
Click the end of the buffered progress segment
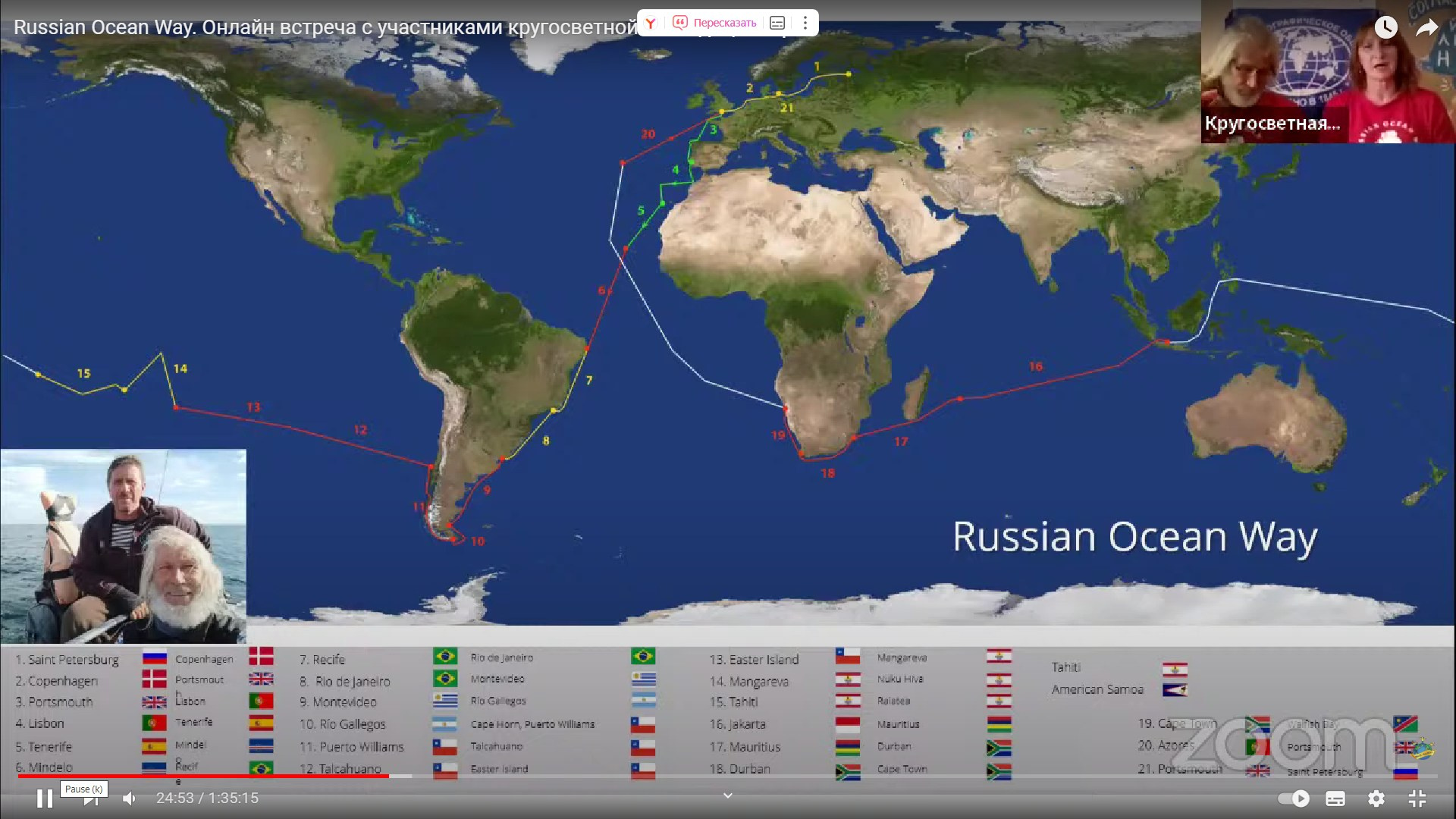click(x=411, y=776)
